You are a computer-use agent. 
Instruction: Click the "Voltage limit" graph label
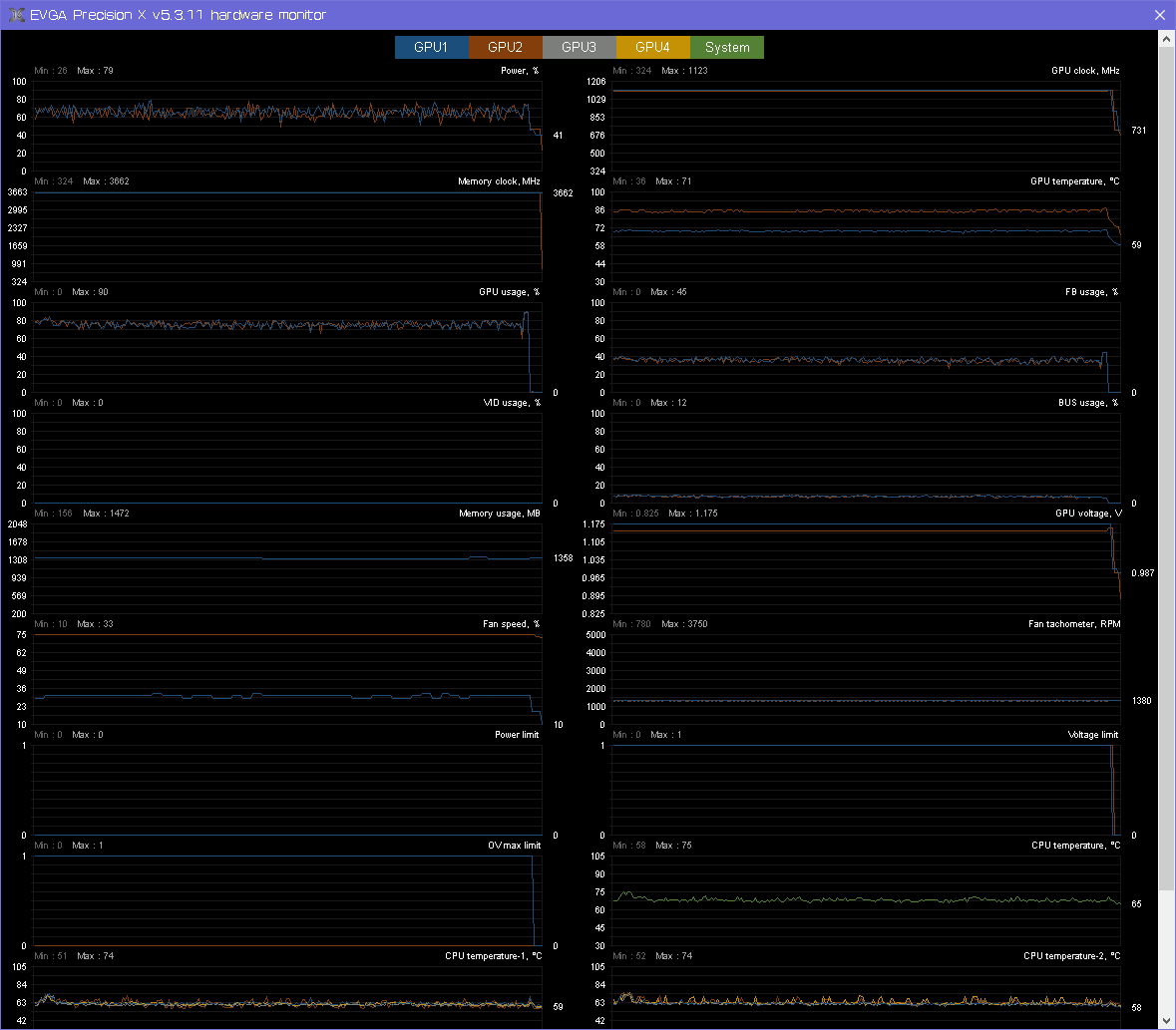pos(1093,735)
